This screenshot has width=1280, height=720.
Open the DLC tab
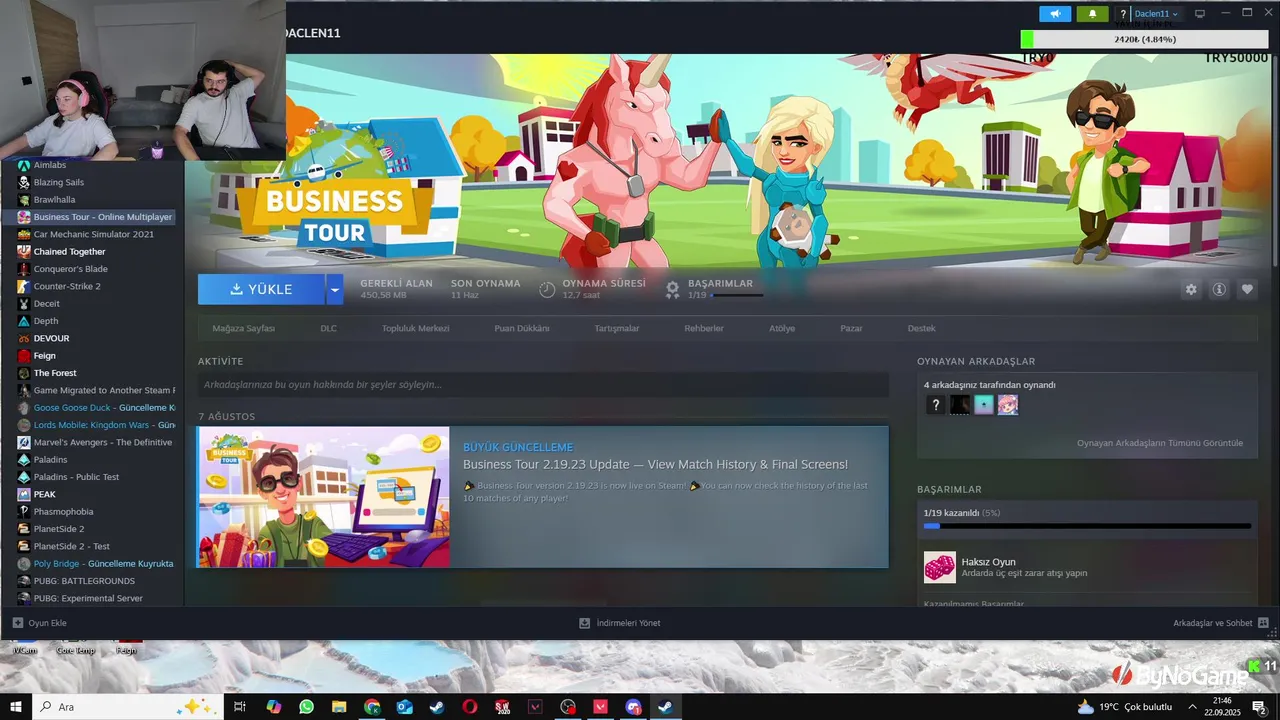[328, 328]
